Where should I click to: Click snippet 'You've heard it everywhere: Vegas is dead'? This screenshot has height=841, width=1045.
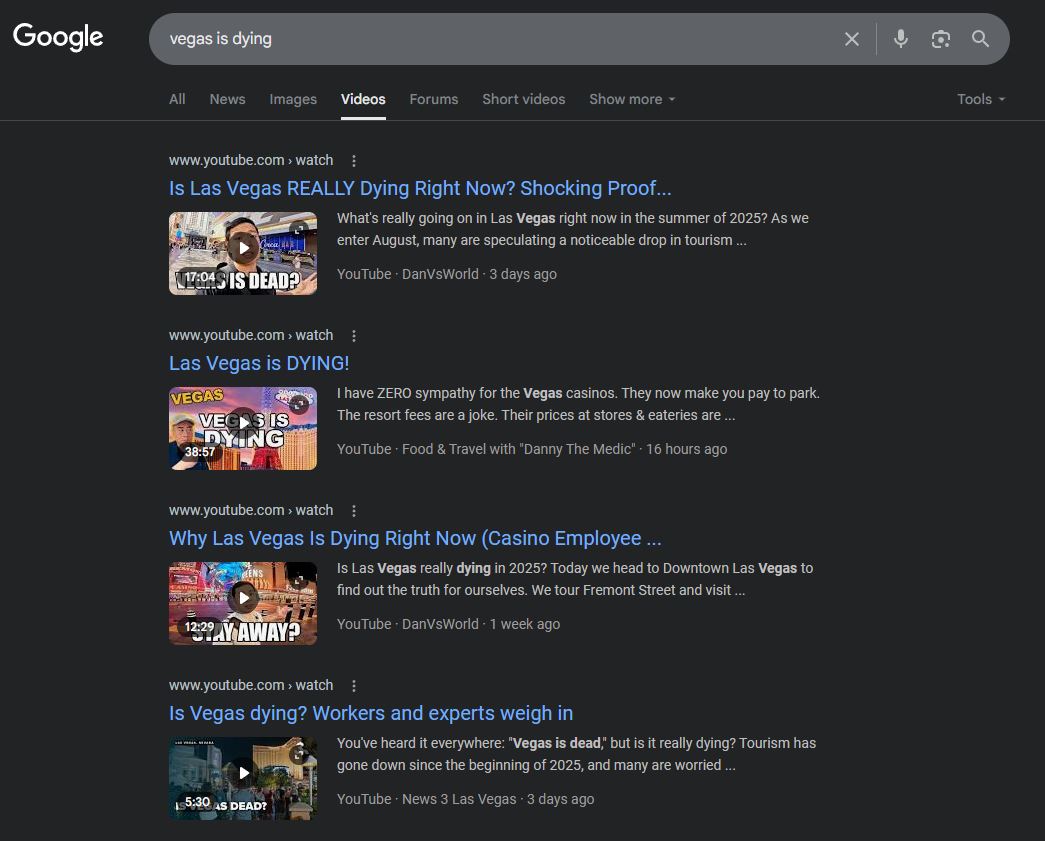click(x=576, y=754)
